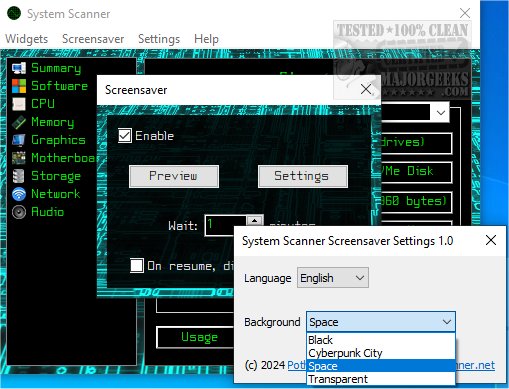Viewport: 509px width, 389px height.
Task: Choose Cyberpunk City from background list
Action: click(381, 353)
